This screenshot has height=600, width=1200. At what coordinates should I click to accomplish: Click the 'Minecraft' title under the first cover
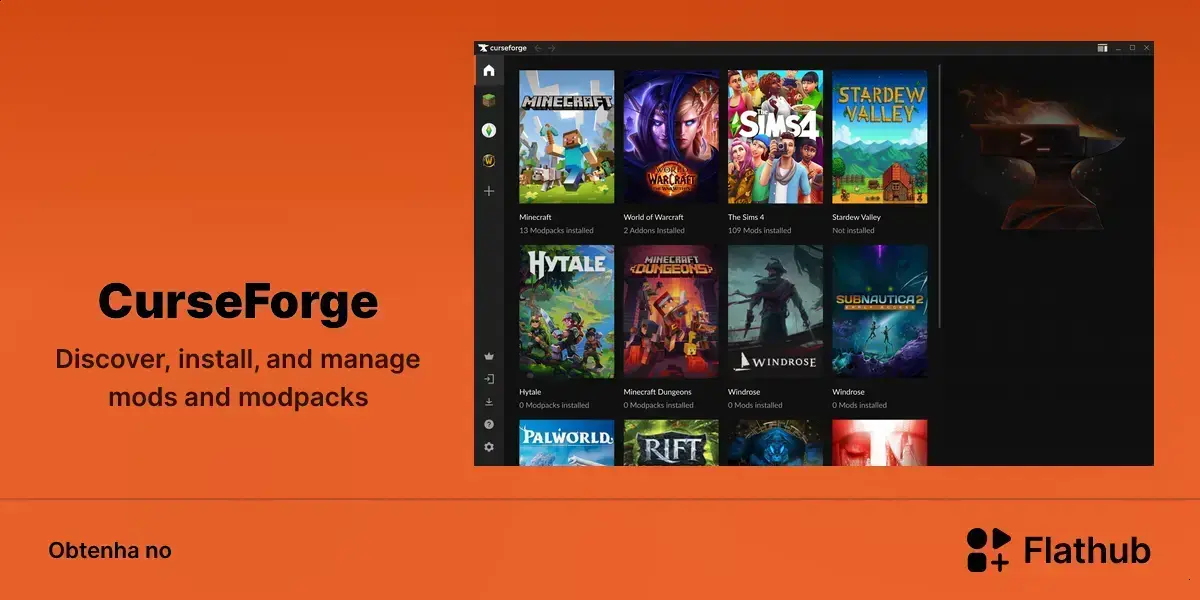coord(535,217)
